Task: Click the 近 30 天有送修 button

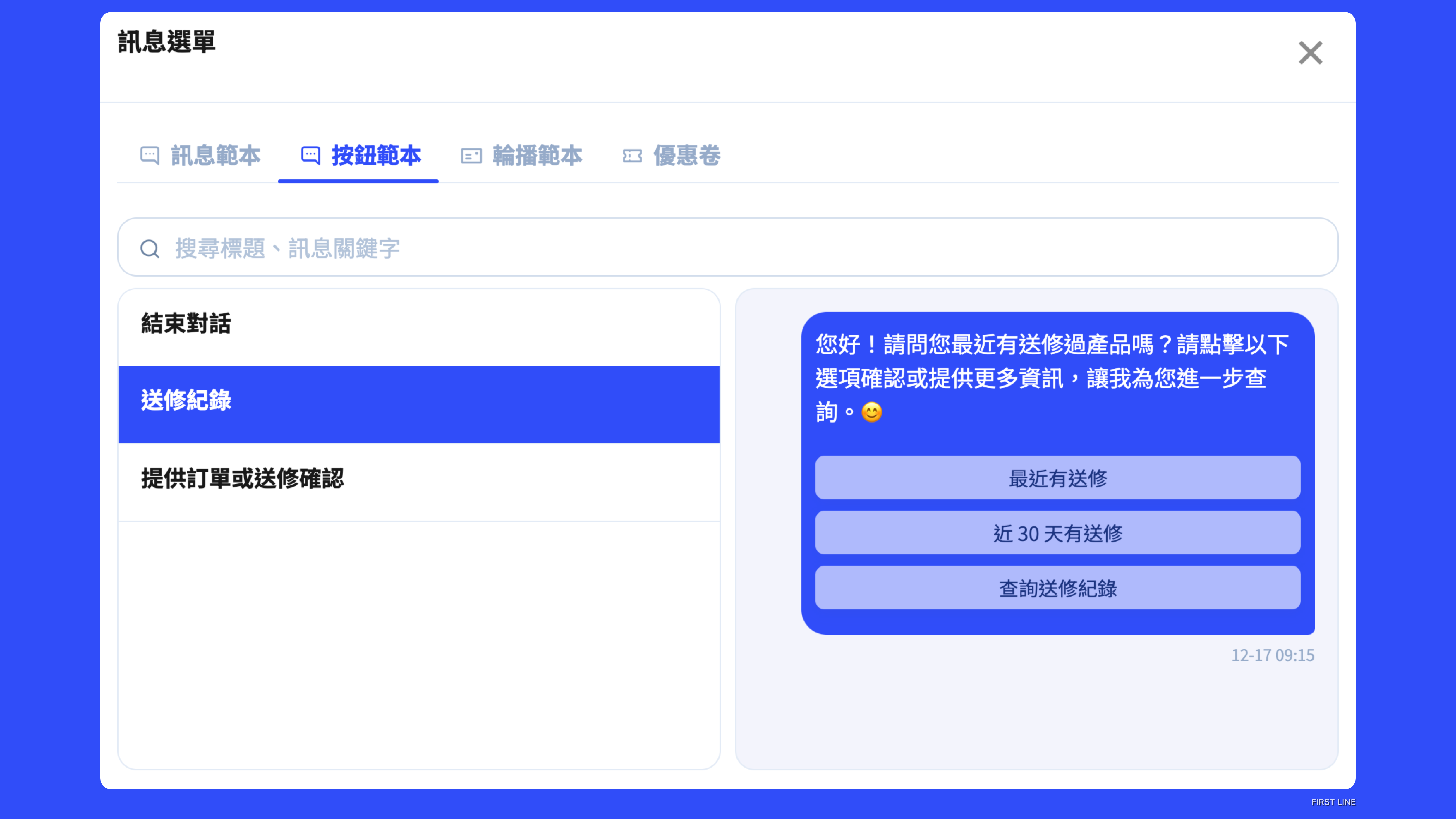Action: tap(1057, 533)
